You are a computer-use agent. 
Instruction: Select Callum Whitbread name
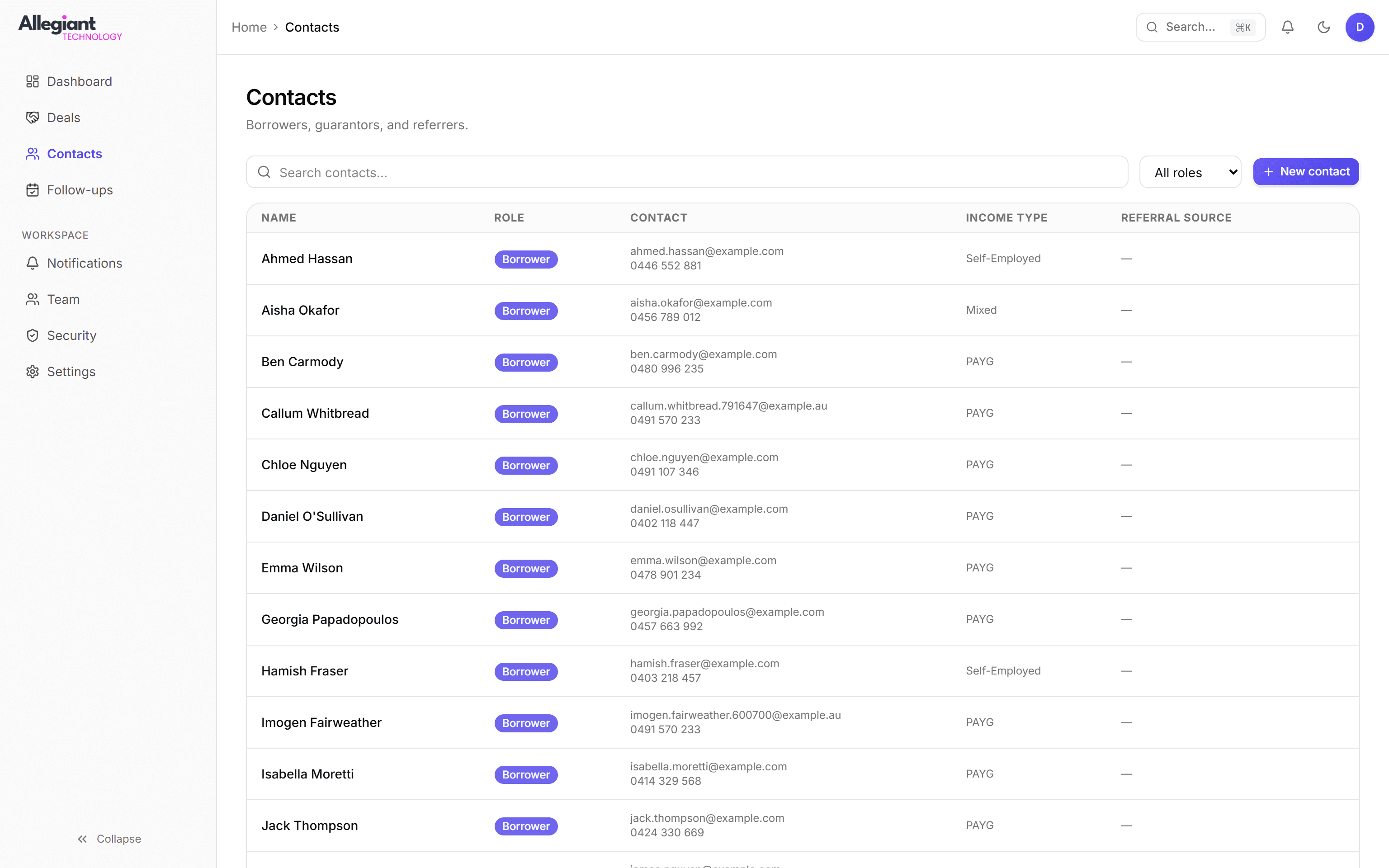click(x=315, y=413)
